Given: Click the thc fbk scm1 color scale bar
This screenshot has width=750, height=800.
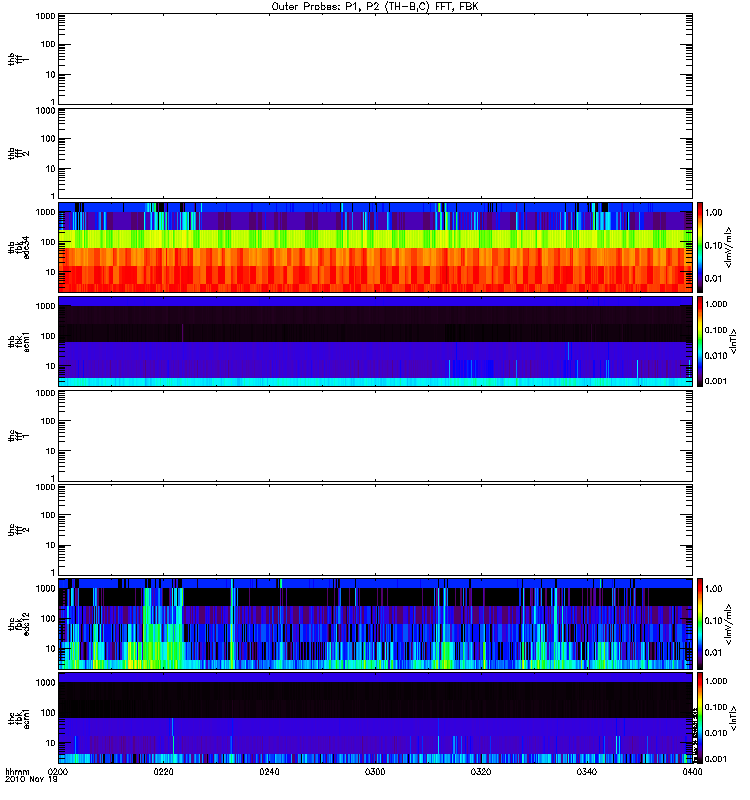Looking at the screenshot, I should (x=700, y=717).
